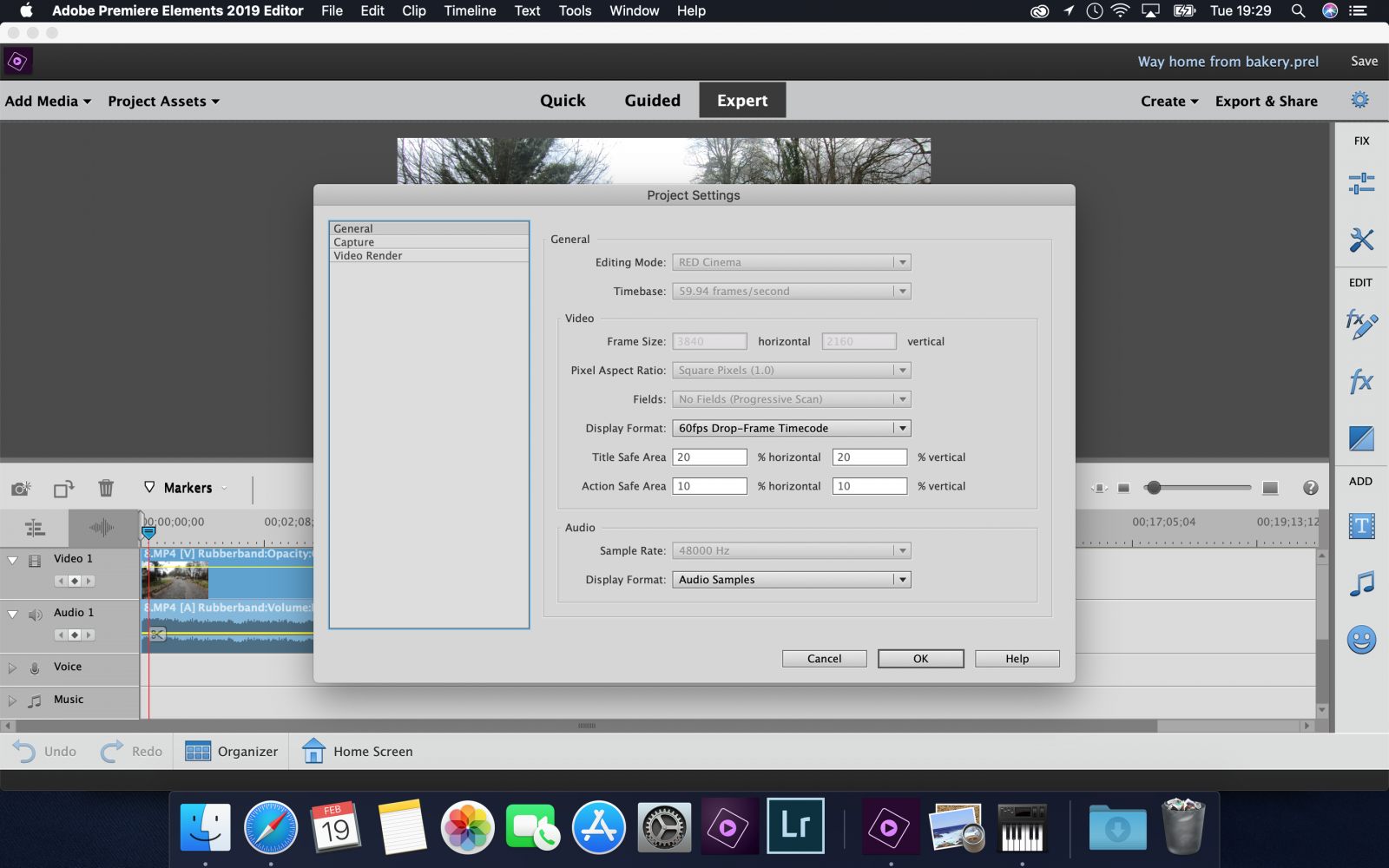Screen dimensions: 1389x868
Task: Click the Help button in dialog
Action: point(1017,659)
